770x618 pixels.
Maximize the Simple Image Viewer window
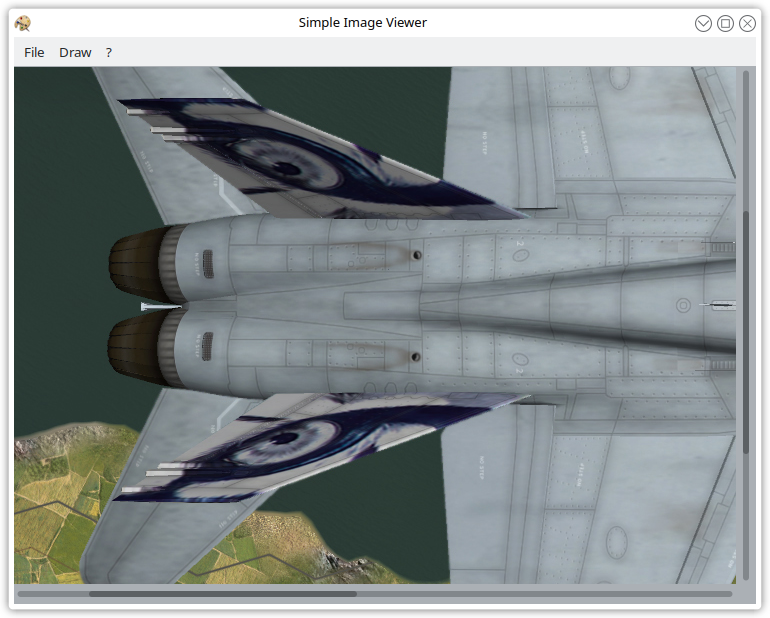(725, 23)
